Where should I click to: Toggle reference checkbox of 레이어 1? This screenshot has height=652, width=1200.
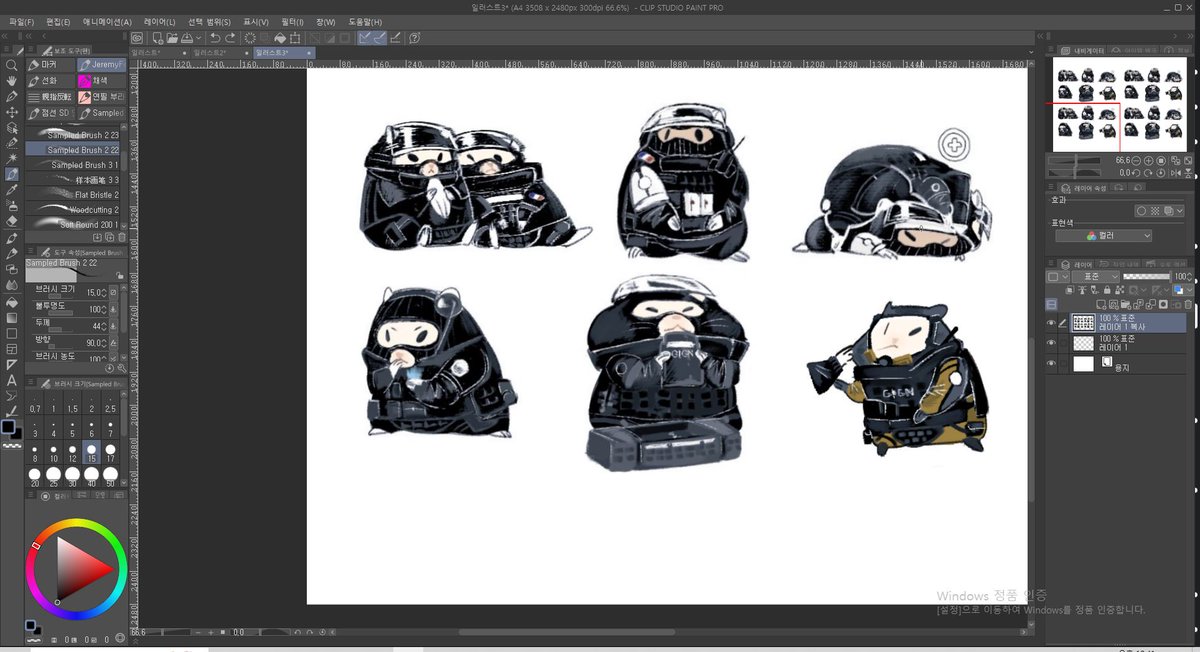point(1063,343)
